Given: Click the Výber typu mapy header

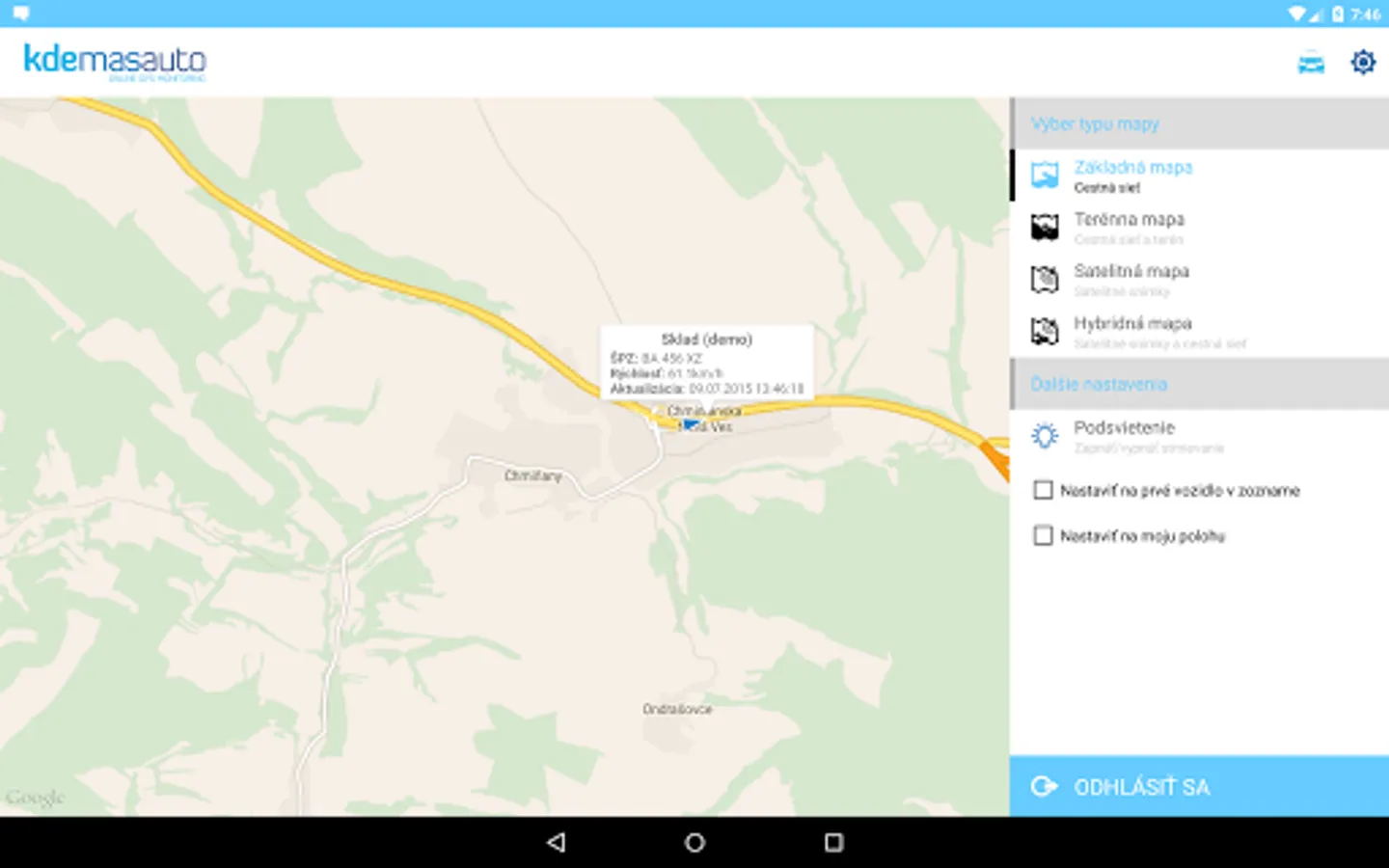Looking at the screenshot, I should (1200, 123).
